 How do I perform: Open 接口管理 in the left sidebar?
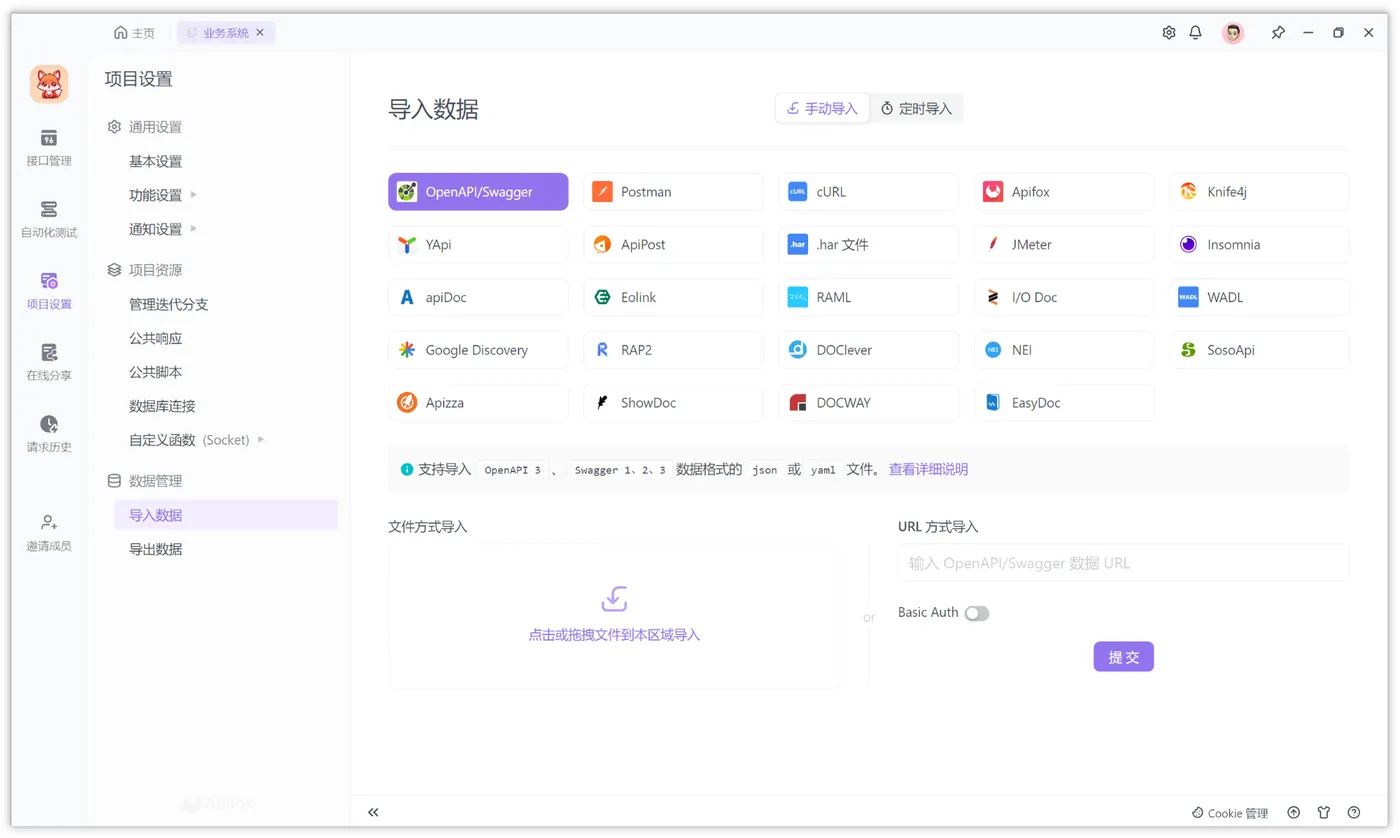click(49, 147)
